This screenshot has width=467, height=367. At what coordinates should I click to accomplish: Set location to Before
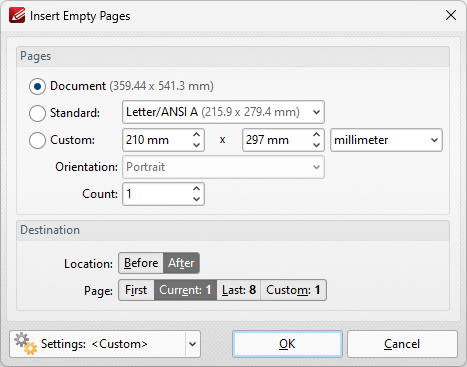(x=141, y=263)
